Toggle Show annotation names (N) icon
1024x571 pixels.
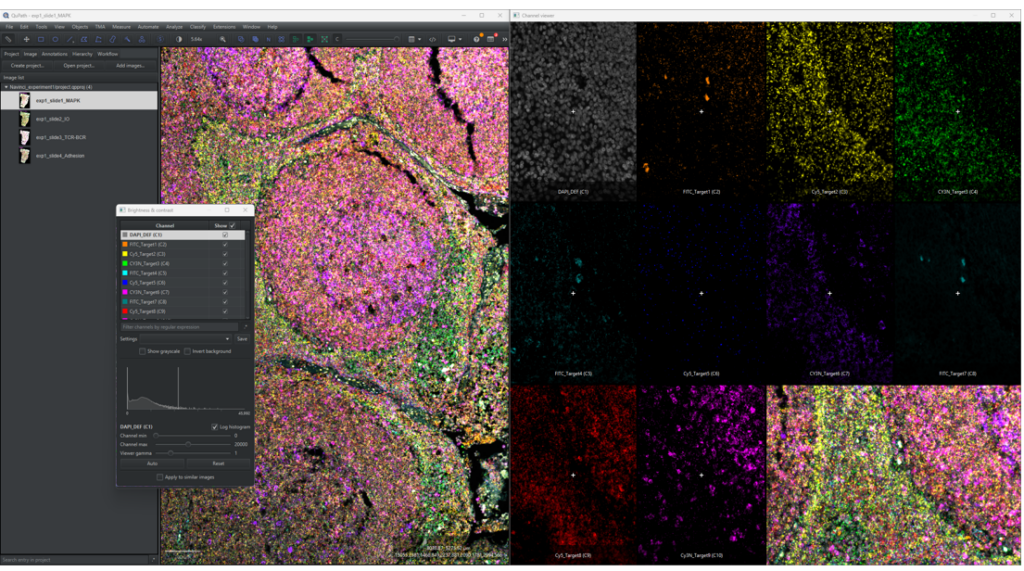pos(268,39)
